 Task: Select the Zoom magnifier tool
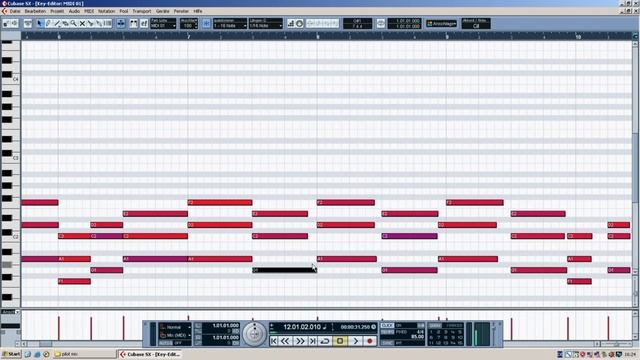pyautogui.click(x=73, y=24)
